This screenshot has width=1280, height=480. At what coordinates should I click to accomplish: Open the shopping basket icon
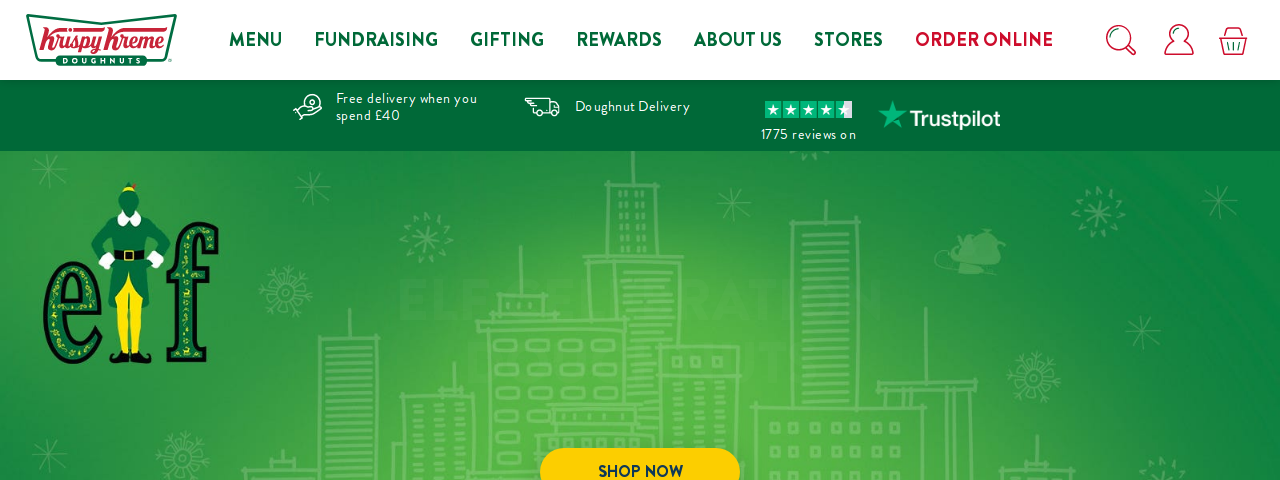click(x=1233, y=41)
